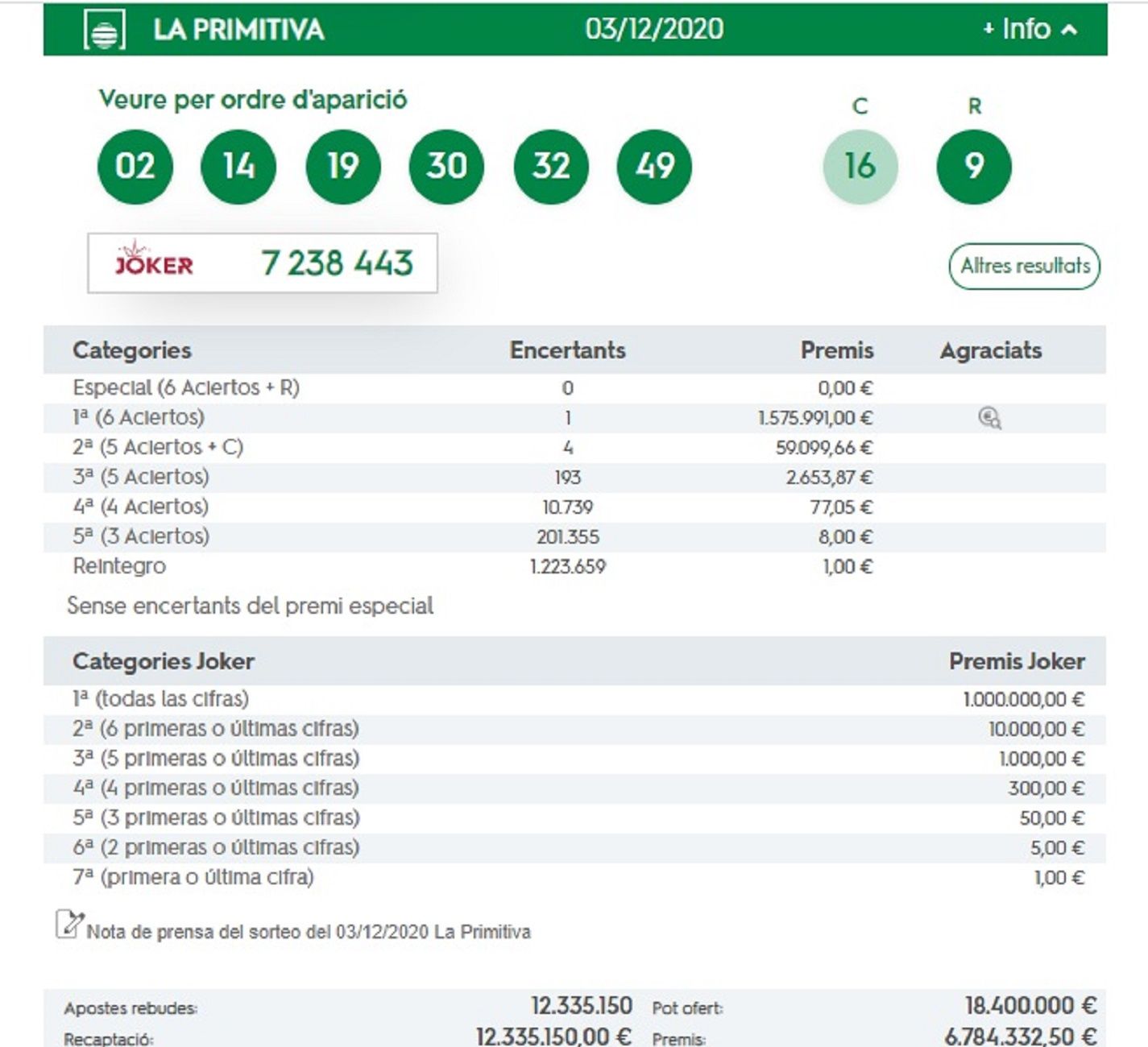
Task: Select Joker row 7ª (primera o última cifra)
Action: point(574,878)
